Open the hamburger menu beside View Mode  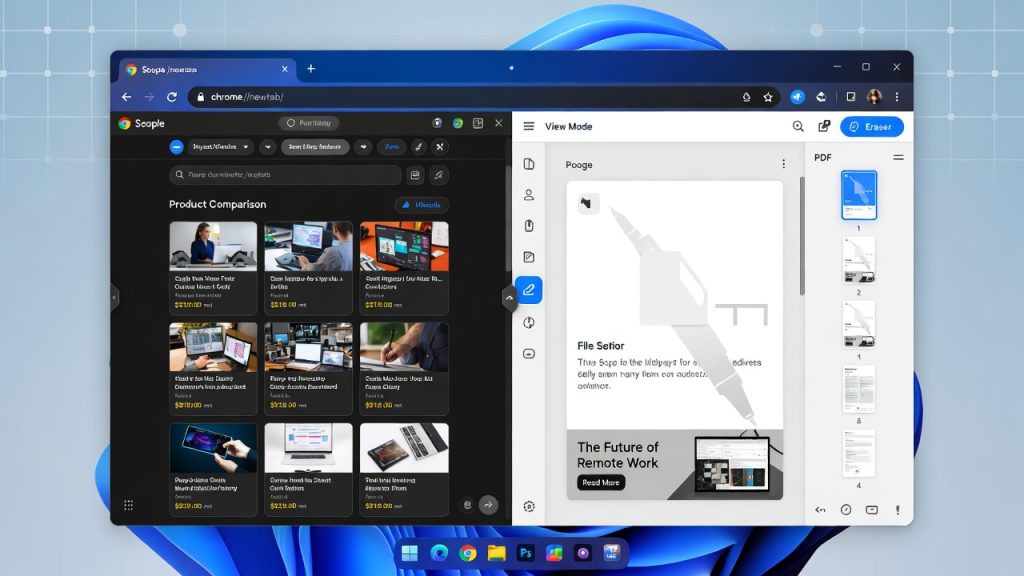coord(529,127)
